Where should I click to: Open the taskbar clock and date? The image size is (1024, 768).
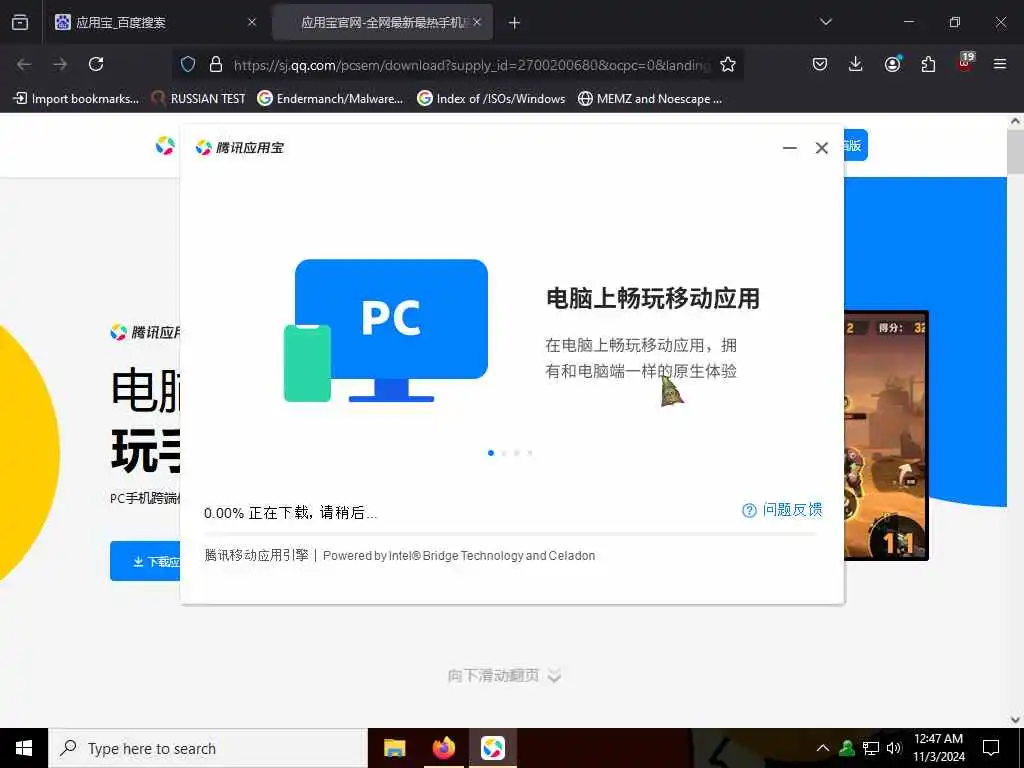pyautogui.click(x=938, y=748)
